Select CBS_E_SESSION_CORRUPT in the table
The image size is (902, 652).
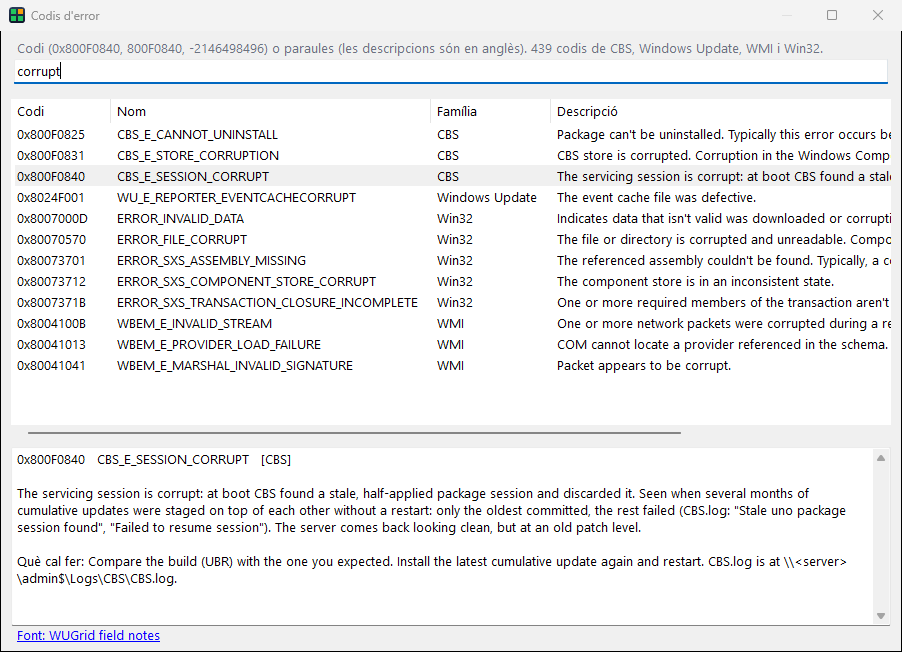pos(193,177)
